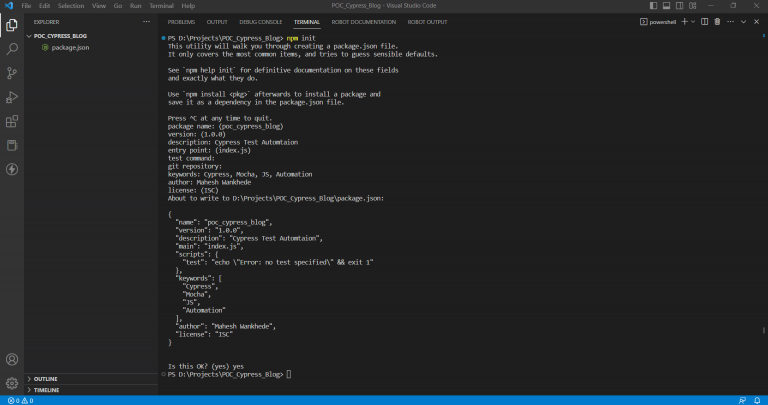
Task: Open the Terminal menu
Action: [x=162, y=6]
